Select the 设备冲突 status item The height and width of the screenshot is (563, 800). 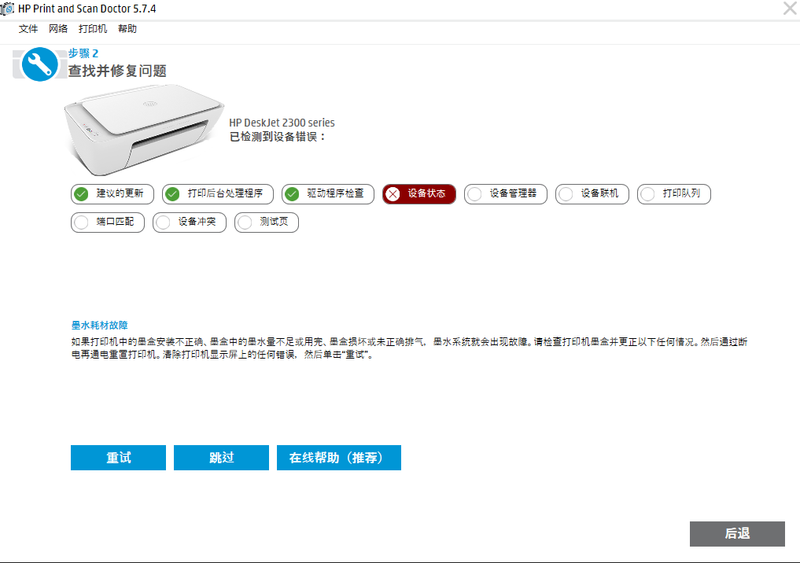point(189,222)
